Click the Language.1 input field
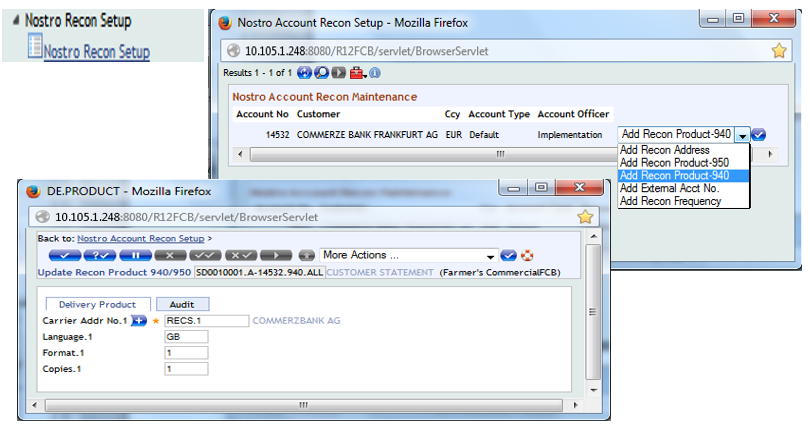The width and height of the screenshot is (810, 444). tap(186, 337)
